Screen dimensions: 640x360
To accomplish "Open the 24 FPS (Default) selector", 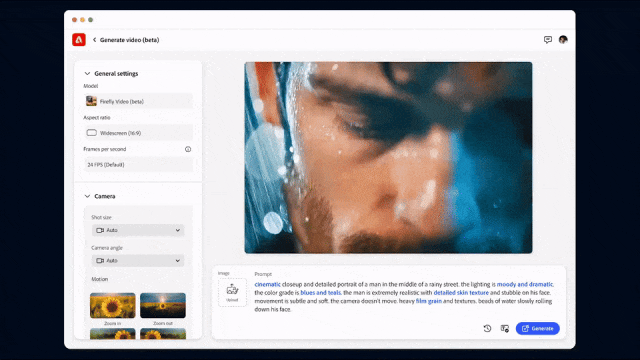I will click(x=138, y=164).
